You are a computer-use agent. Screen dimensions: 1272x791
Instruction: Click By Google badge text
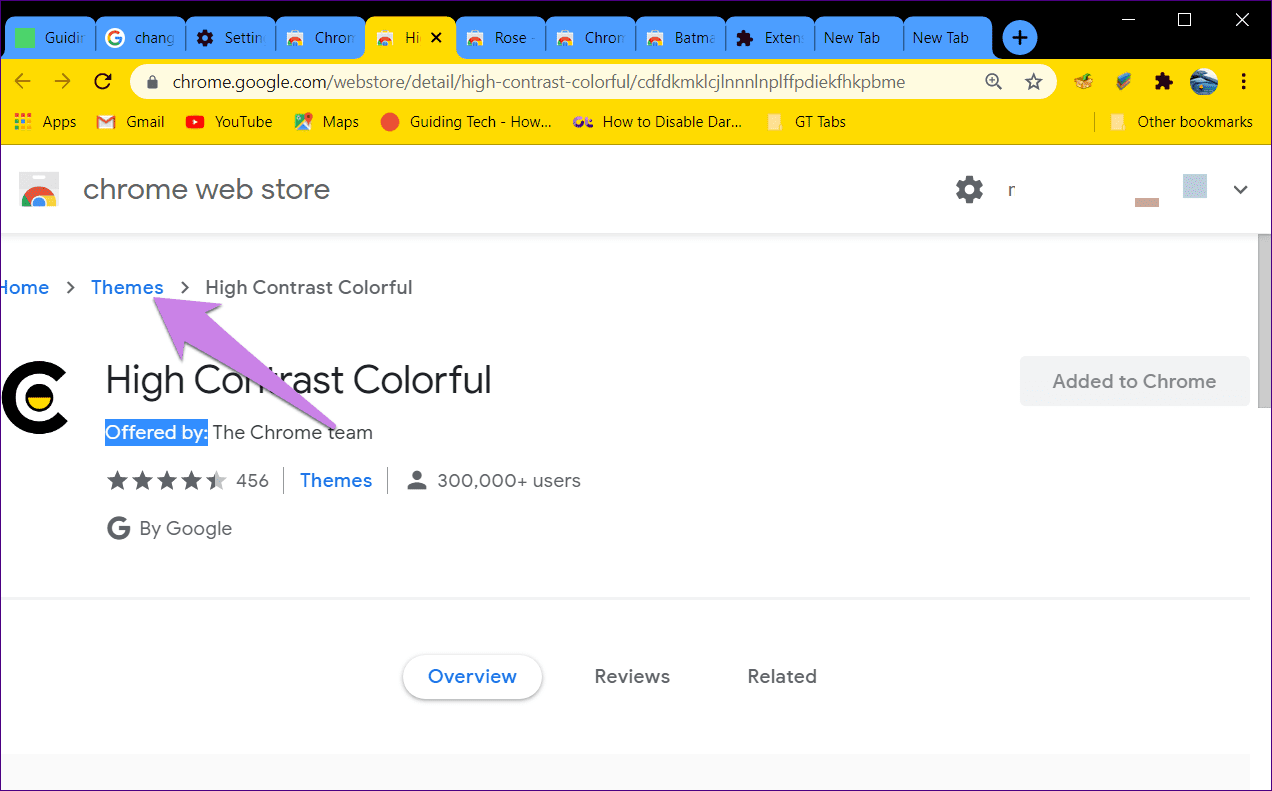tap(185, 529)
